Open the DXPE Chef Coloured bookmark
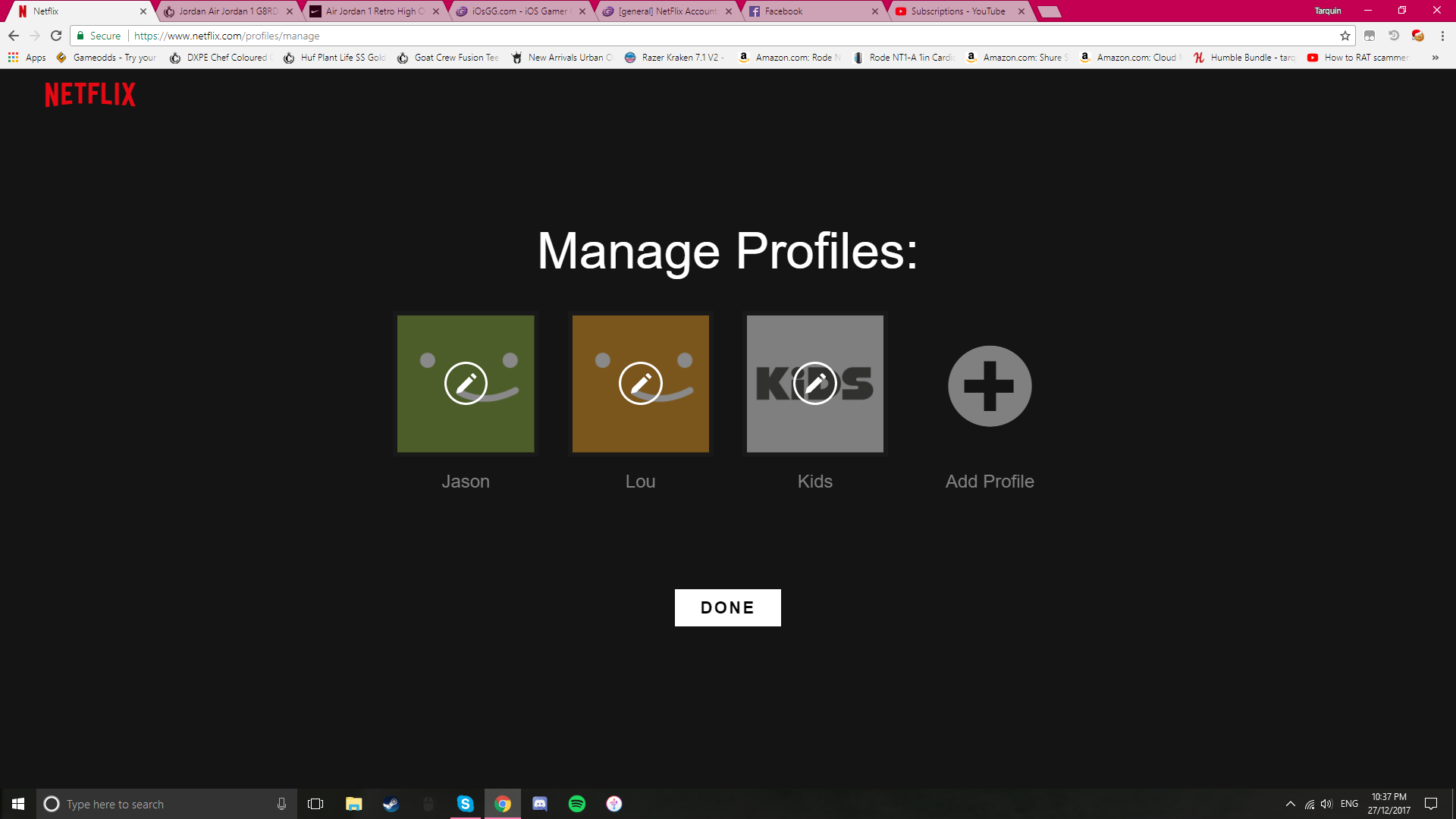The image size is (1456, 819). click(x=221, y=58)
